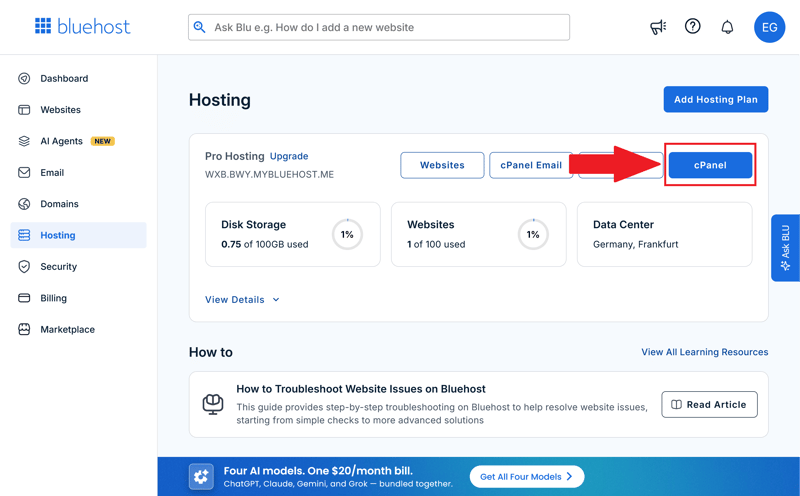800x496 pixels.
Task: Click the chevron on Get All Four Models
Action: pyautogui.click(x=569, y=477)
